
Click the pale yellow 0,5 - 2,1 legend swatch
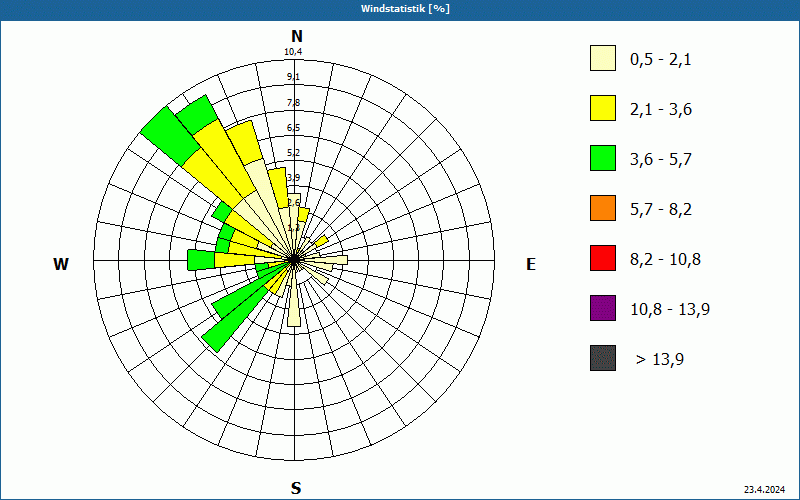click(603, 58)
